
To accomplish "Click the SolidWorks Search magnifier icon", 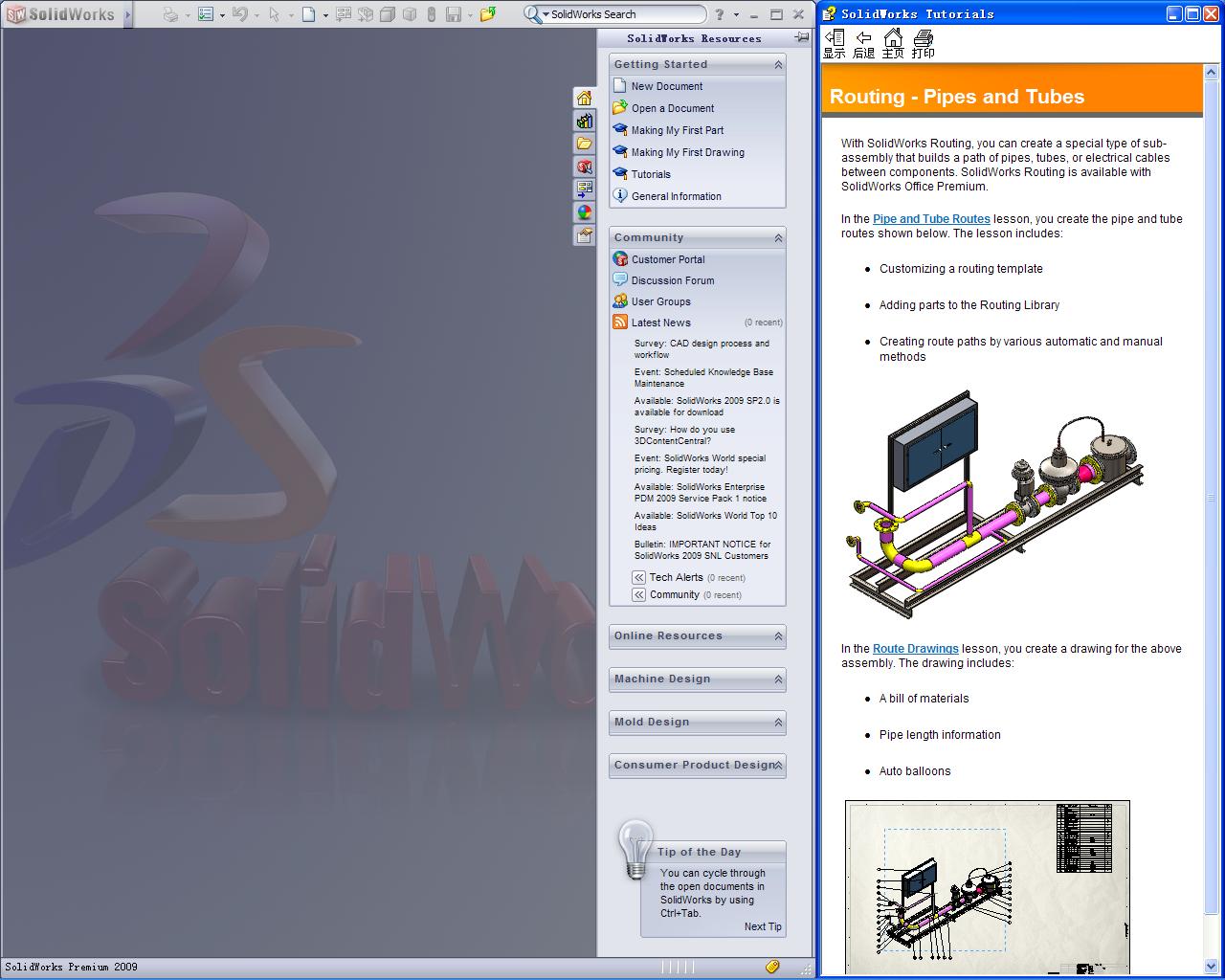I will 532,14.
